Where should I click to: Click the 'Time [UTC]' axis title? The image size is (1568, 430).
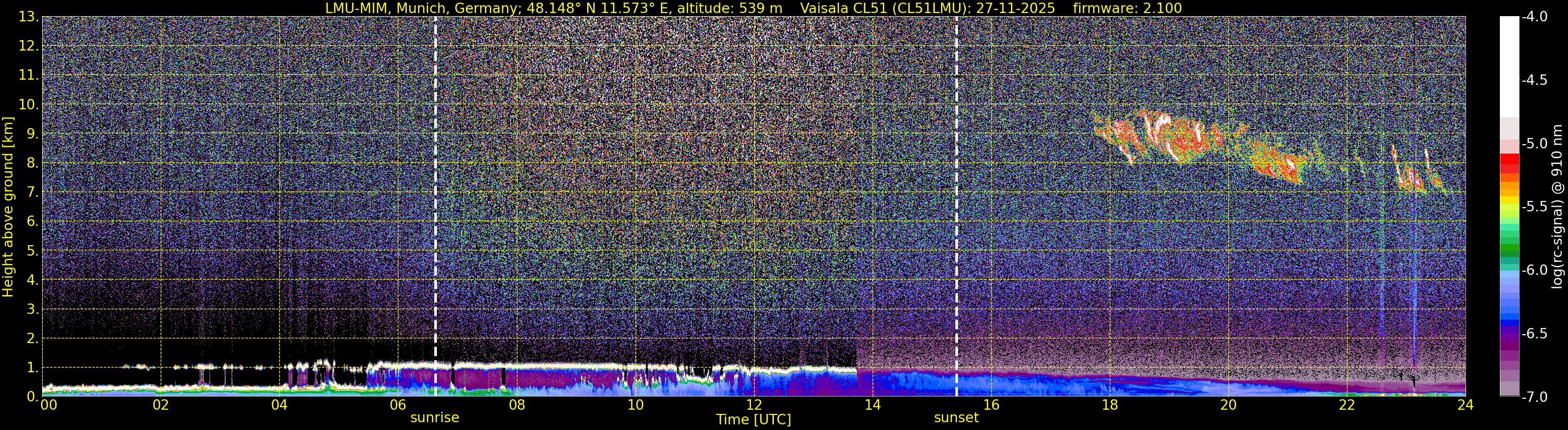[754, 420]
